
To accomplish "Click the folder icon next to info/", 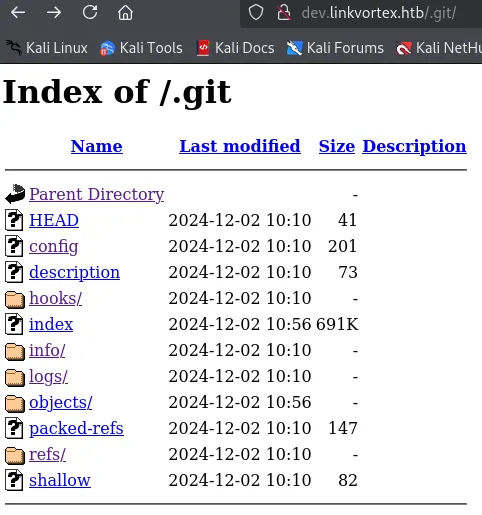I will [15, 351].
